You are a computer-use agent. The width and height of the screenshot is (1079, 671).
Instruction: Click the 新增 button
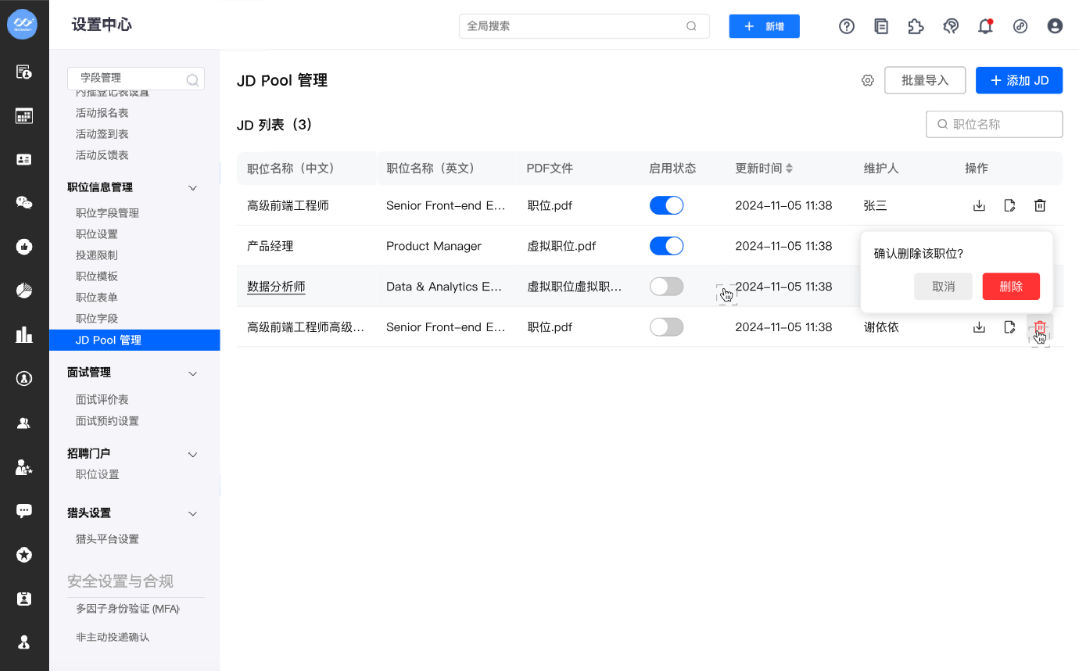764,26
